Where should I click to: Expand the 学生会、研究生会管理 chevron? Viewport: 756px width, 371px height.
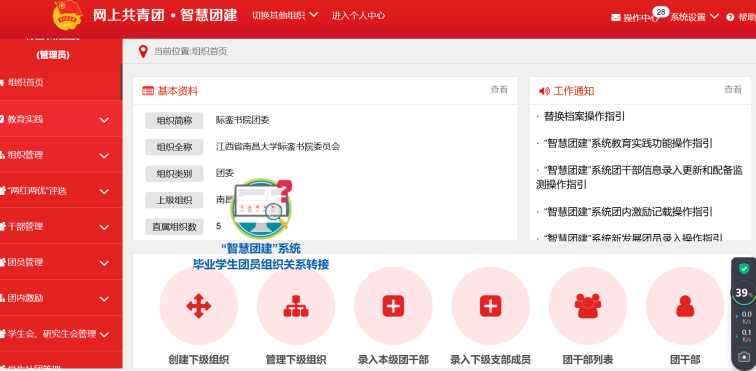[105, 334]
